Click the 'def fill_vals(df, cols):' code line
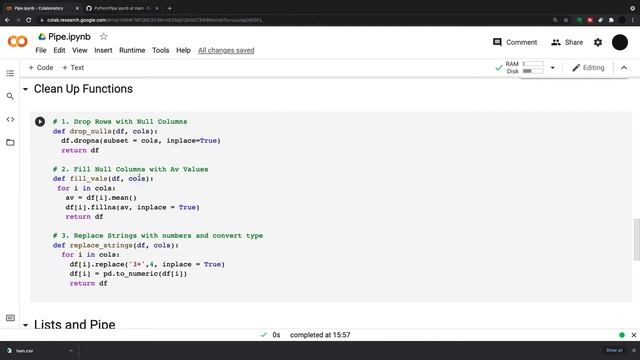 tap(103, 178)
